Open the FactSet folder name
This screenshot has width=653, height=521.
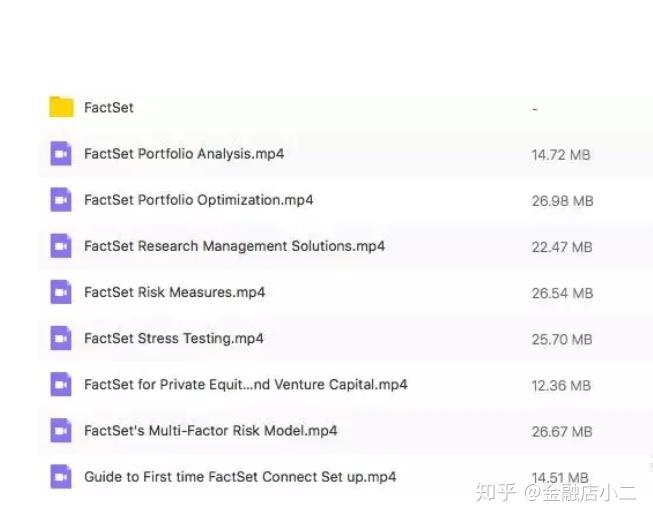coord(108,108)
